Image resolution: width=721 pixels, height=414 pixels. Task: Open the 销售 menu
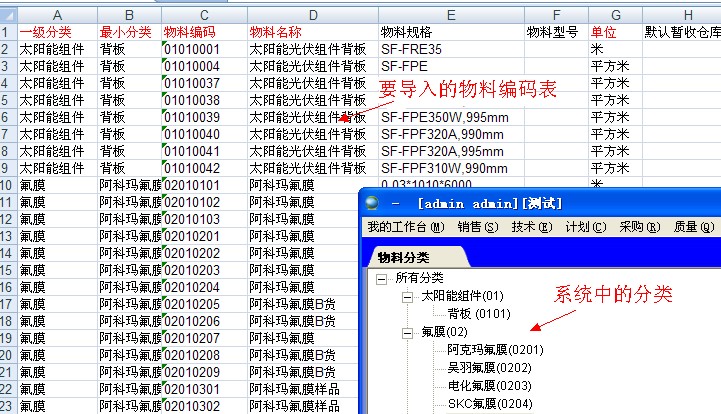pos(477,227)
